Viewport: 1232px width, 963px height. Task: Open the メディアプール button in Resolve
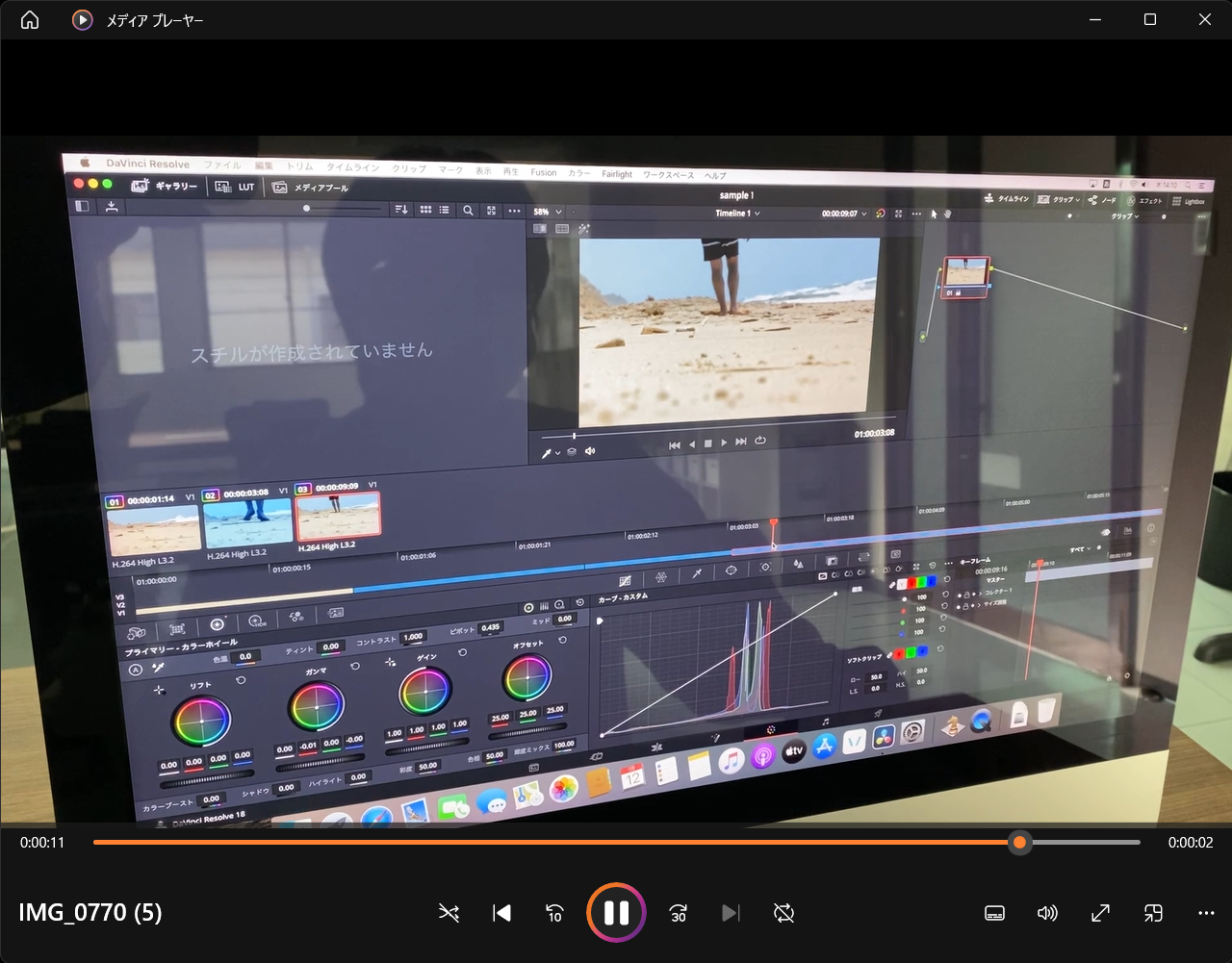point(311,188)
